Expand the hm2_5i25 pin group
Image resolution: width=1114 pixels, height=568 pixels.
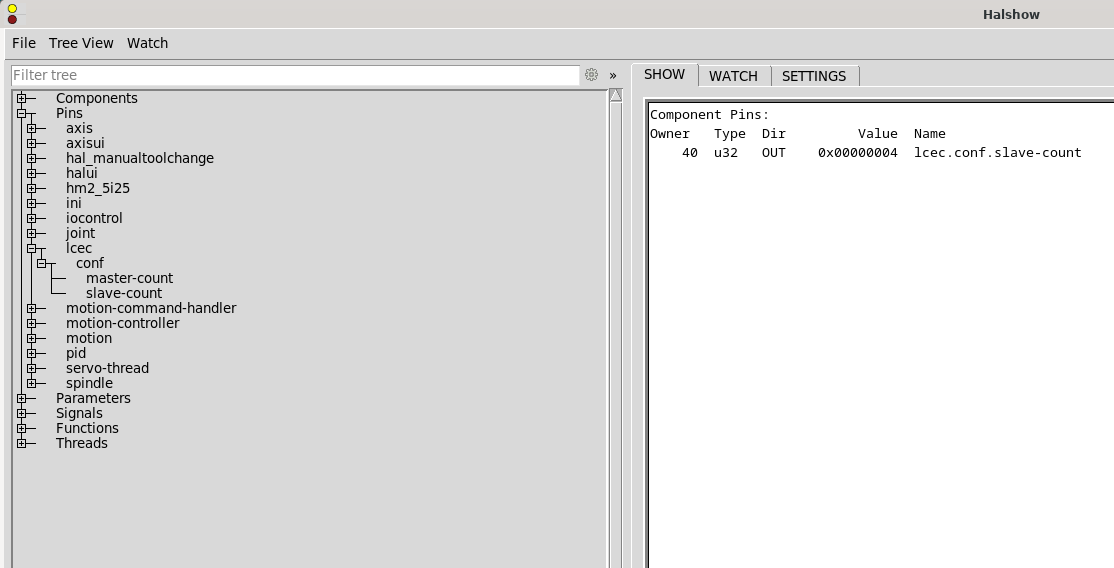tap(31, 188)
